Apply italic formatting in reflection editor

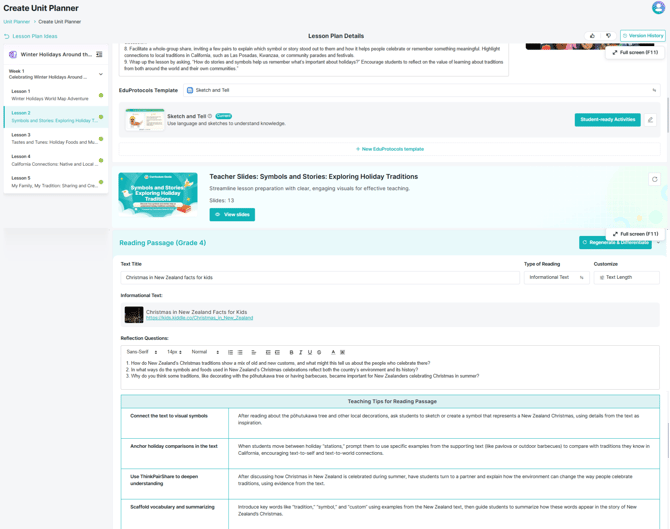[x=300, y=352]
